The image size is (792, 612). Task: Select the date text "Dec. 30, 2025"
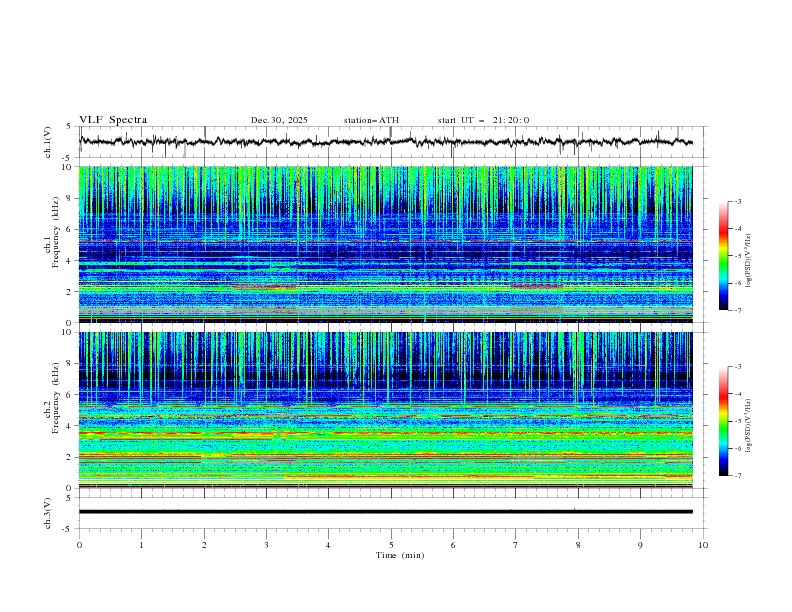[x=279, y=120]
